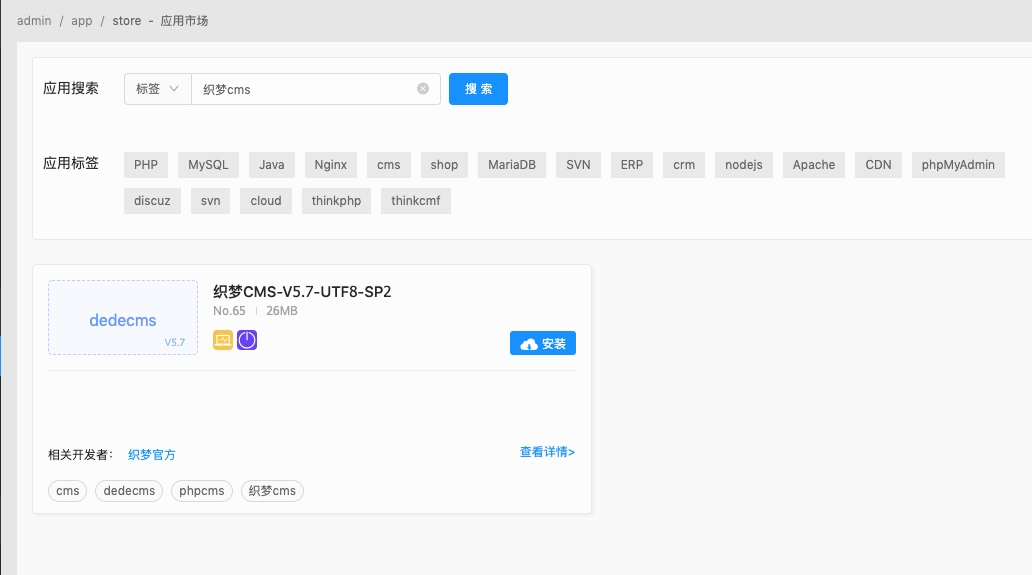Filter by the Apache tag
Screen dimensions: 1032x575
pyautogui.click(x=813, y=164)
